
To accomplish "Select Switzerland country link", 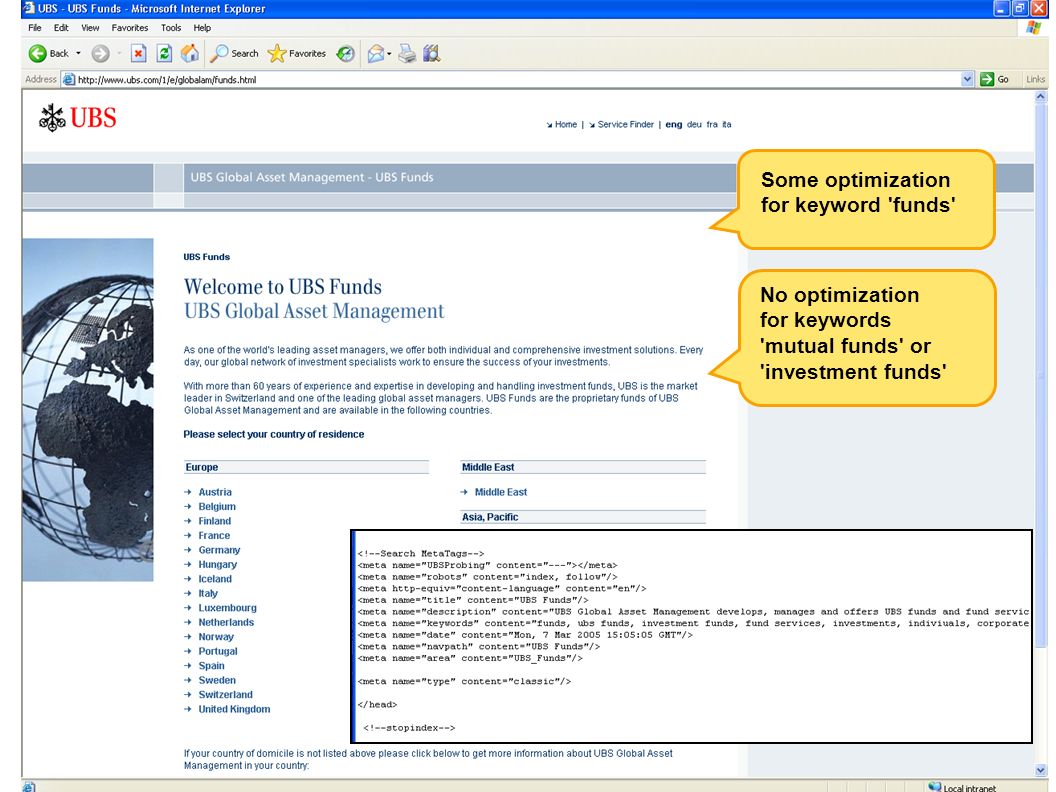I will pyautogui.click(x=226, y=695).
